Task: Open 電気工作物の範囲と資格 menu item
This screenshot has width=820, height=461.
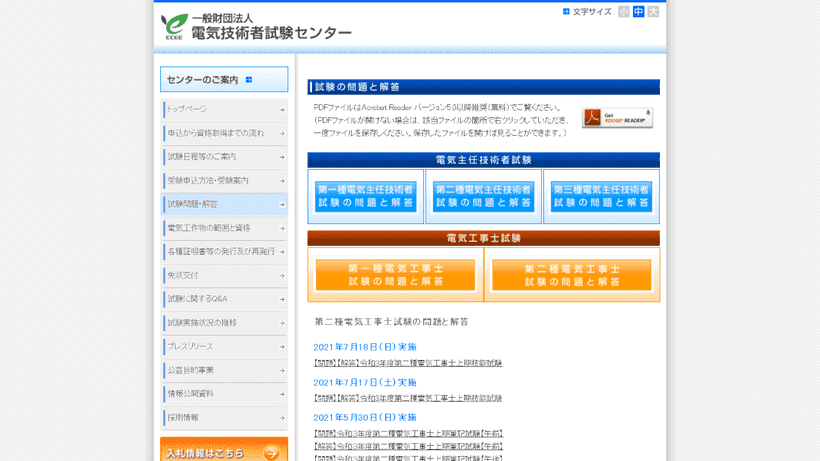Action: point(224,228)
